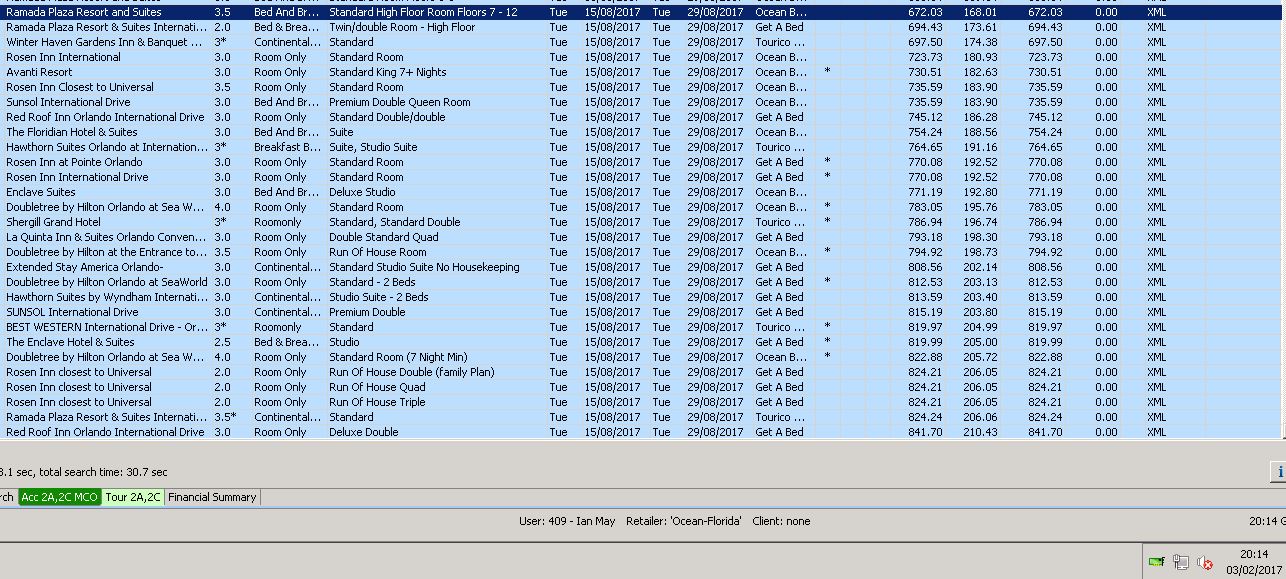Click the blue info button

point(1278,472)
